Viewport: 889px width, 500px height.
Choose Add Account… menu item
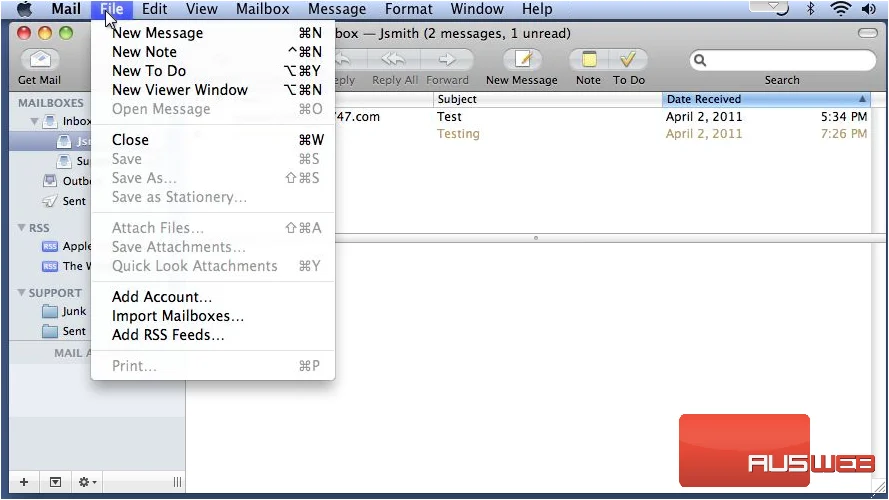coord(213,296)
